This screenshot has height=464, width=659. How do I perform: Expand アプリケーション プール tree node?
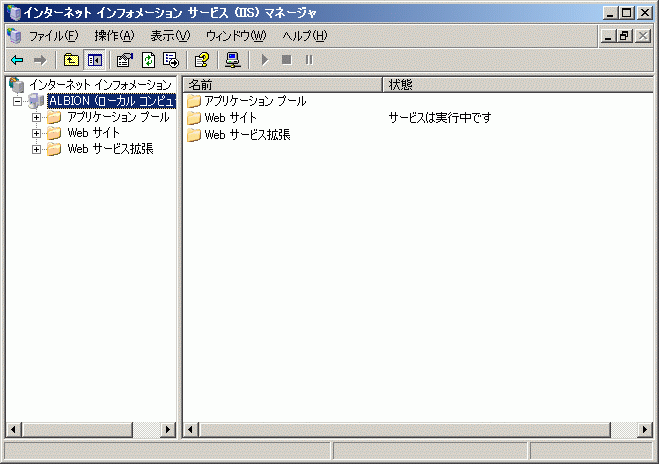(x=37, y=117)
